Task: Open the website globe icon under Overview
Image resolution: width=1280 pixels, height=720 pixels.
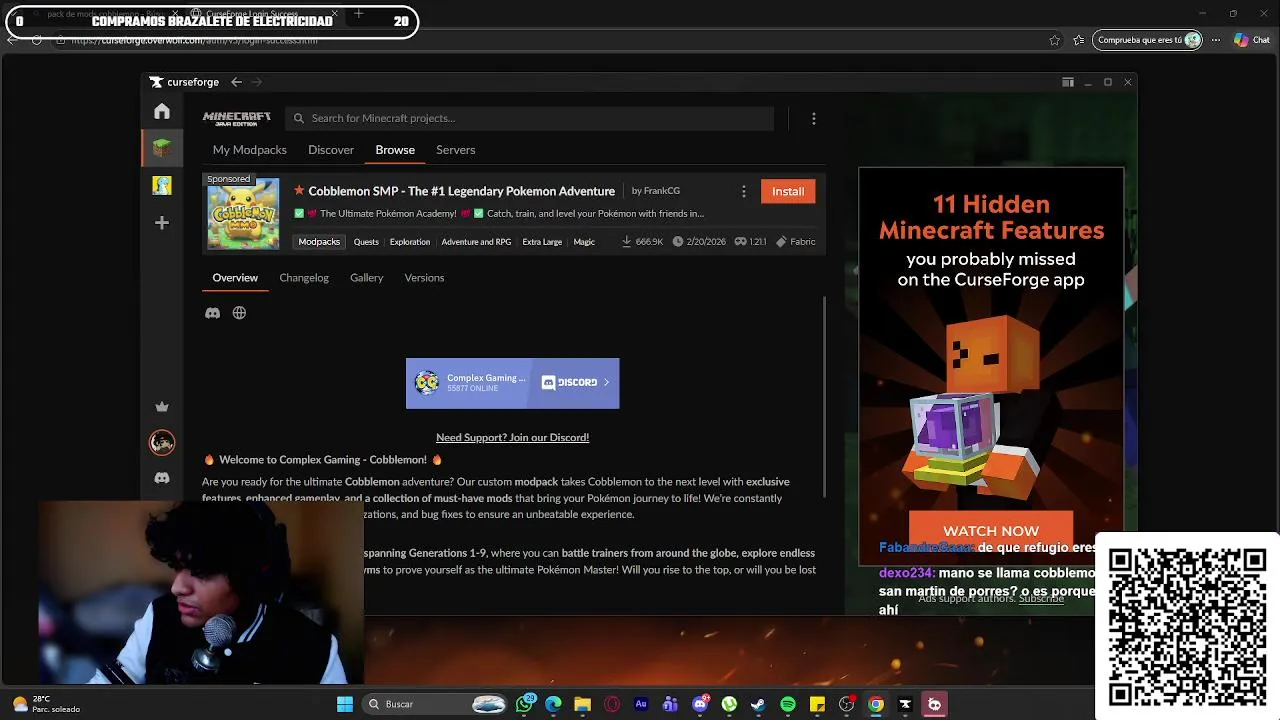Action: (x=239, y=313)
